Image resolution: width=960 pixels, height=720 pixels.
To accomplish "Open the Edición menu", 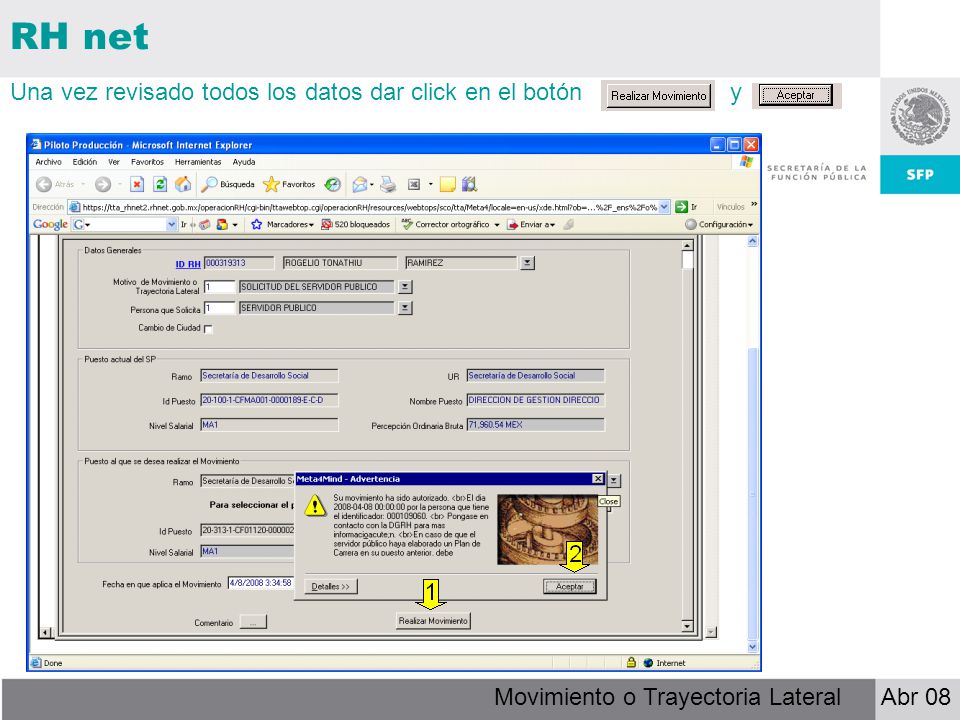I will coord(84,162).
